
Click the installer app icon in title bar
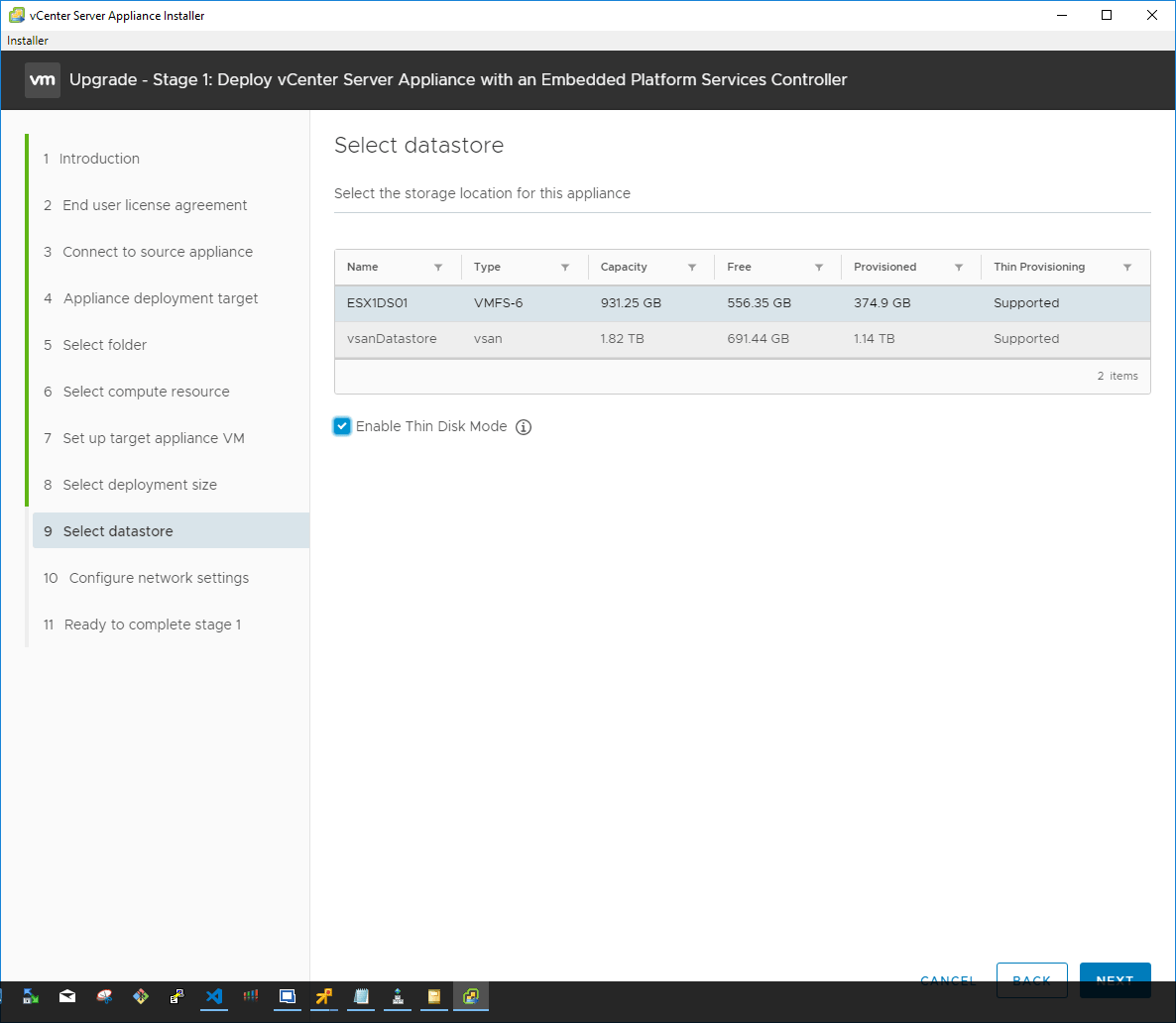tap(17, 15)
